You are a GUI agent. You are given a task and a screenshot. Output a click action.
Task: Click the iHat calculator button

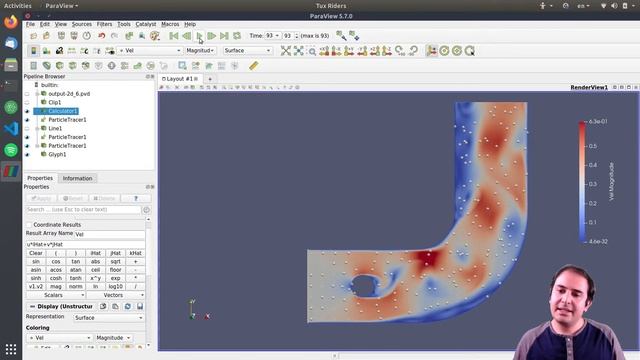coord(96,253)
